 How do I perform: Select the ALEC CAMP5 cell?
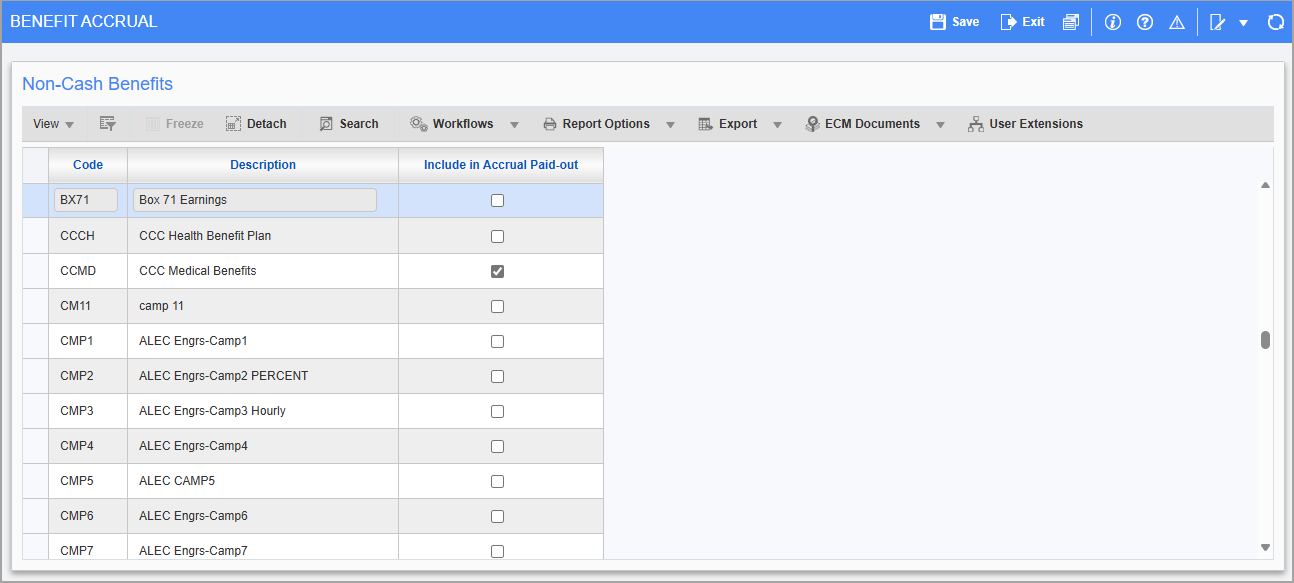pyautogui.click(x=263, y=481)
